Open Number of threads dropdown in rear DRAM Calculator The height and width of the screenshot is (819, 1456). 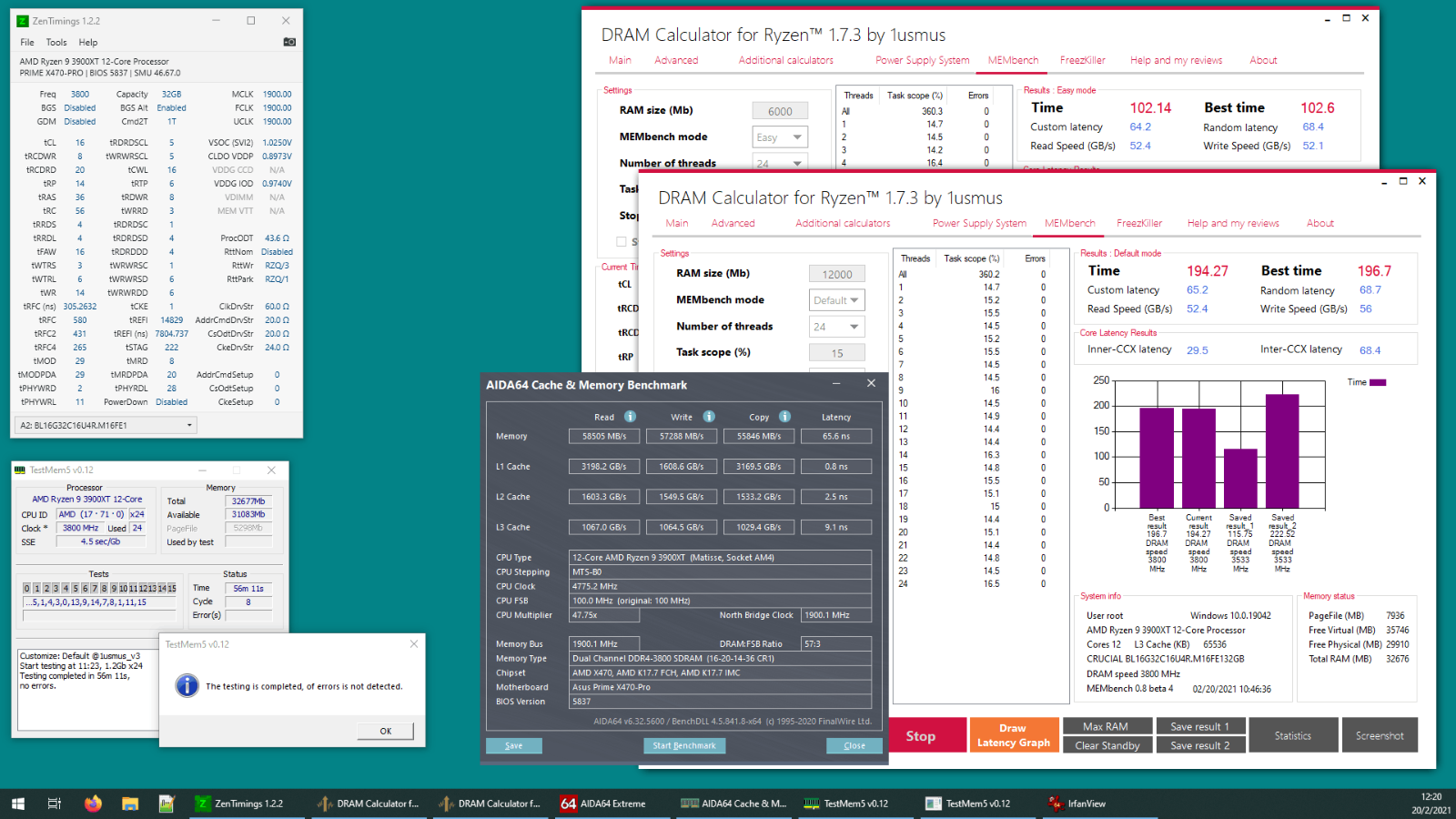point(780,164)
